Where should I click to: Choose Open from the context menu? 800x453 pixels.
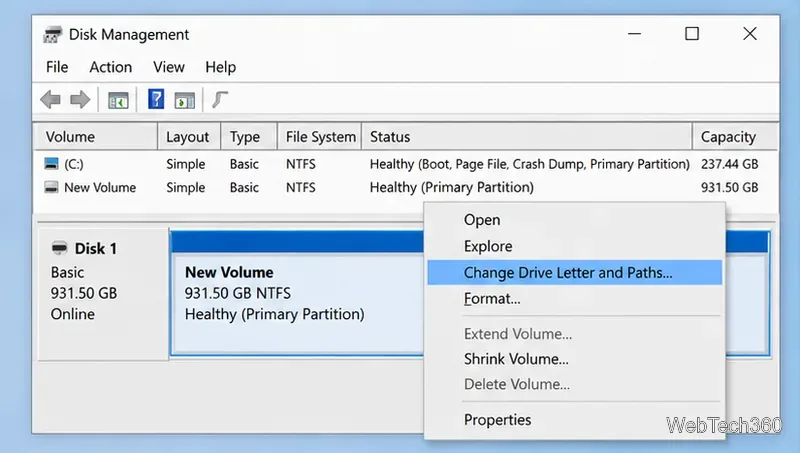574,220
